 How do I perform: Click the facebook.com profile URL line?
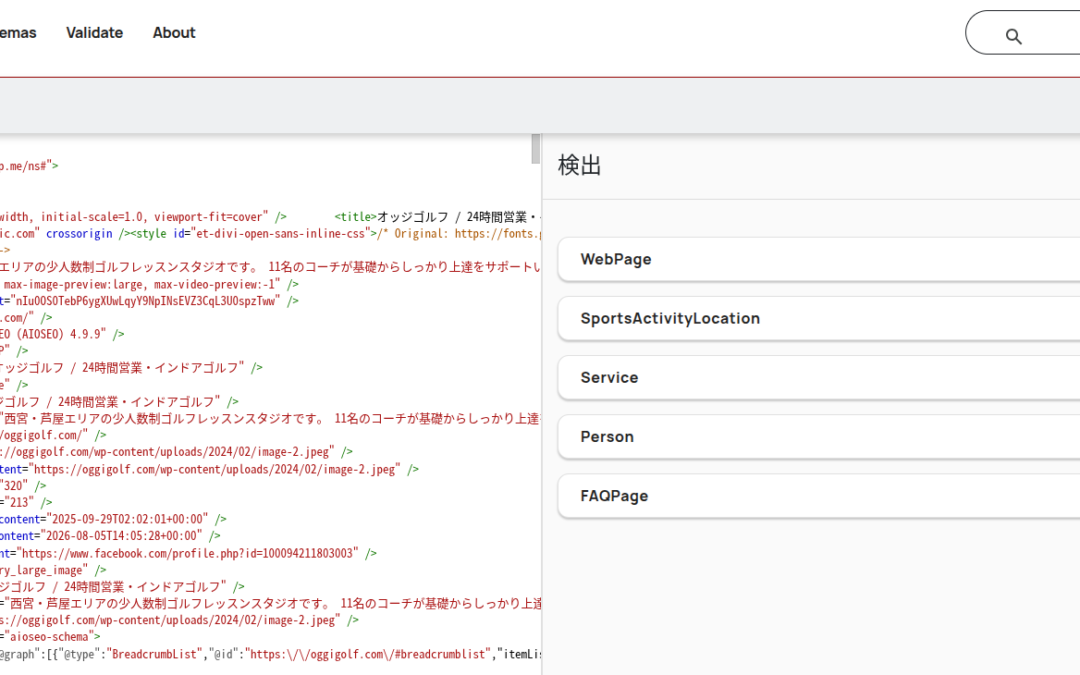click(x=188, y=553)
